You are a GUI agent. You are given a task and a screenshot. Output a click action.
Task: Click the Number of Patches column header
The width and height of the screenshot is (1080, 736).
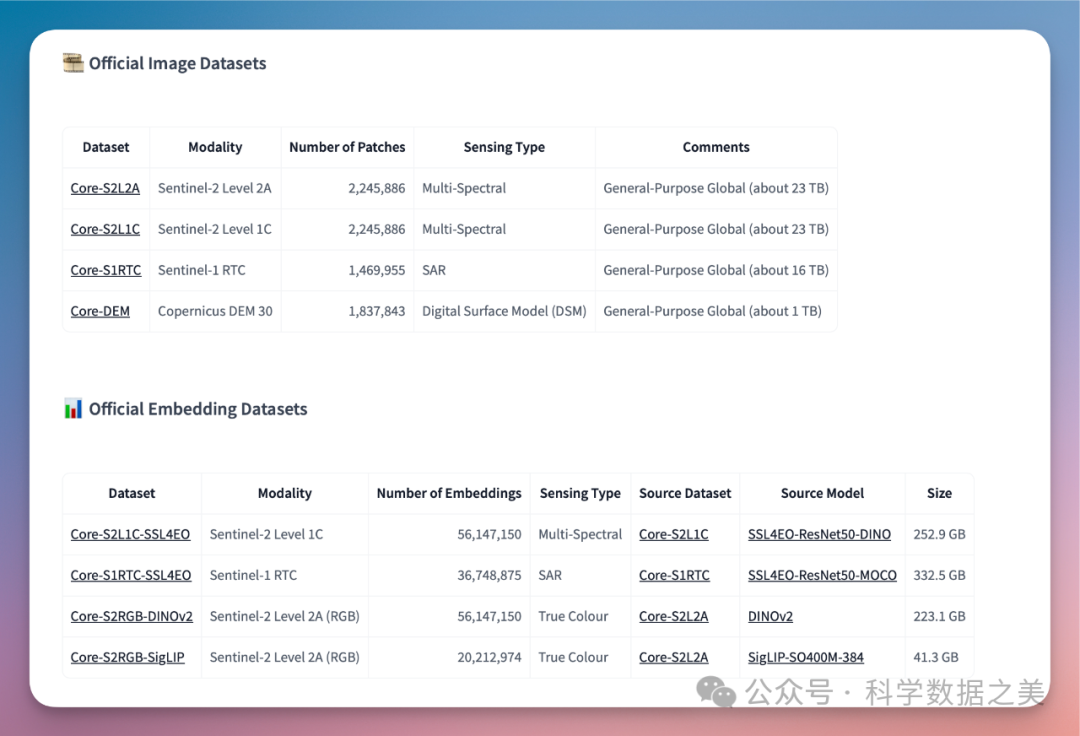(347, 147)
